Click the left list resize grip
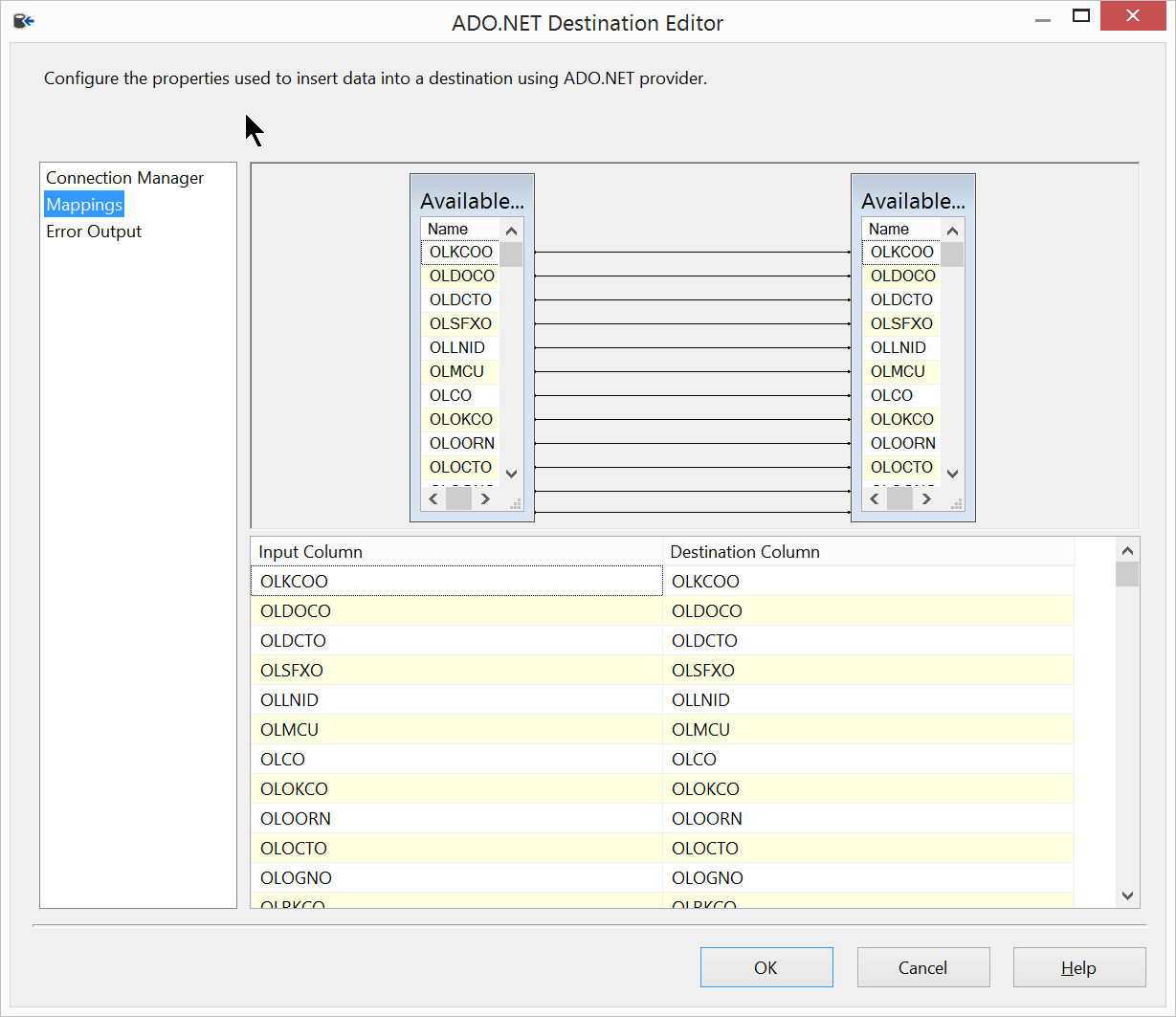The height and width of the screenshot is (1017, 1176). click(515, 503)
